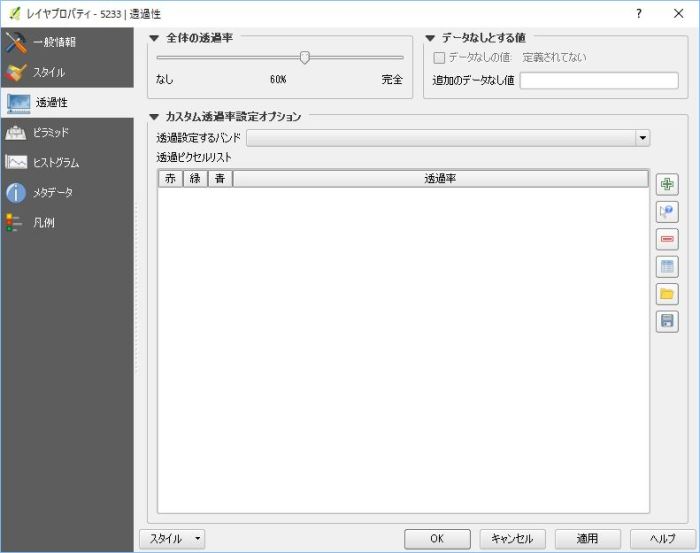Click the global transparency slider handle
Image resolution: width=700 pixels, height=553 pixels.
pos(305,58)
